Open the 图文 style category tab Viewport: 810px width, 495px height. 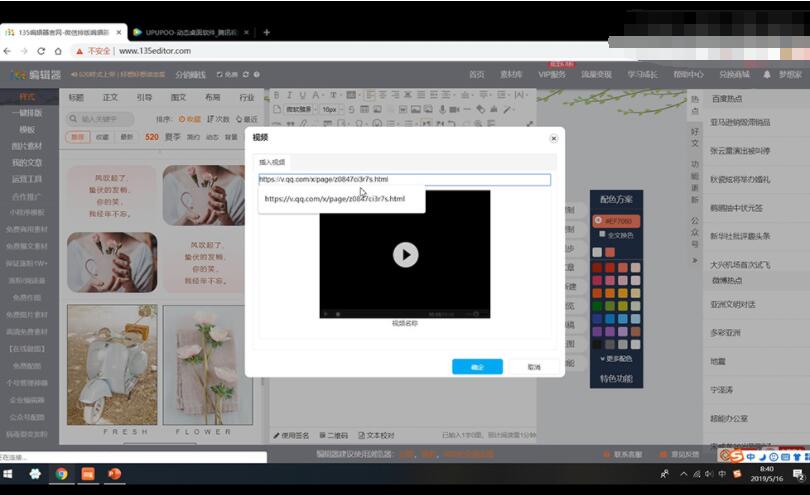click(178, 97)
